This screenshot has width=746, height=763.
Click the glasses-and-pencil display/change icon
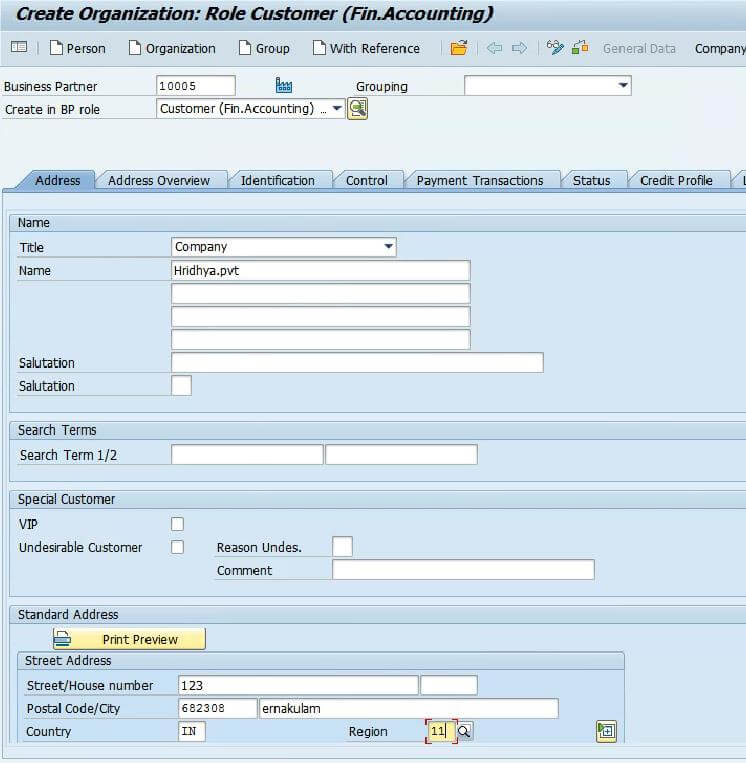click(555, 48)
